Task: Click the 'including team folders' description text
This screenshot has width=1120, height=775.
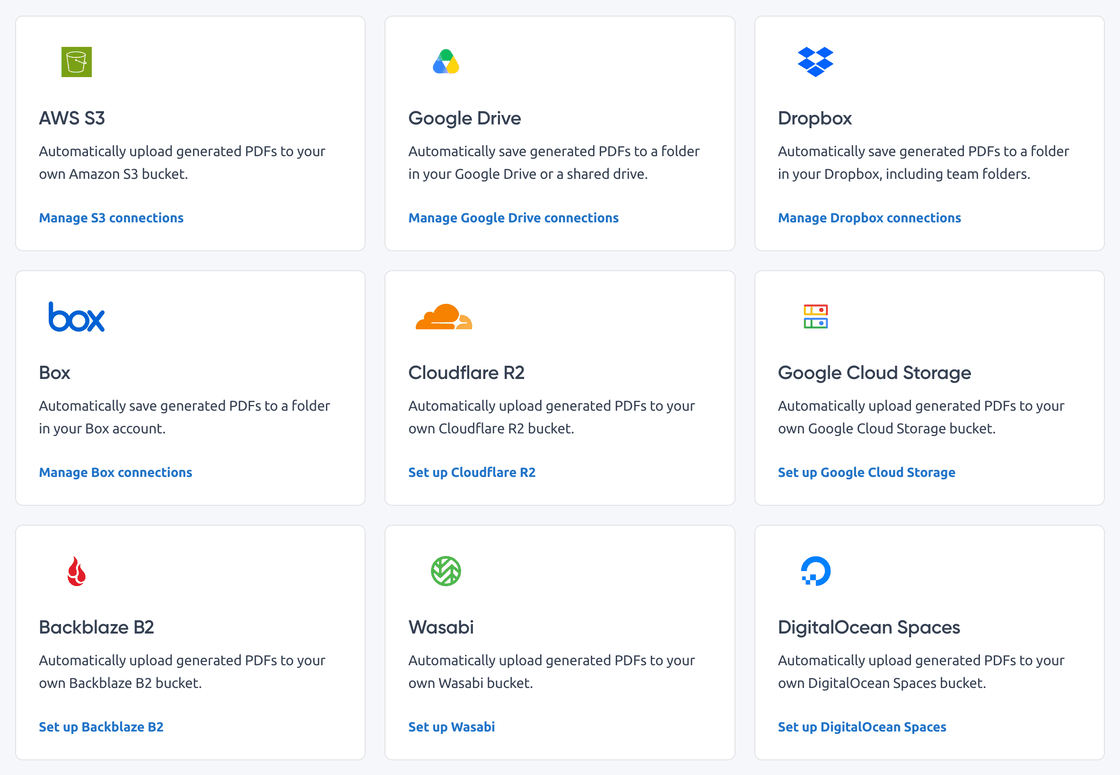Action: point(958,174)
